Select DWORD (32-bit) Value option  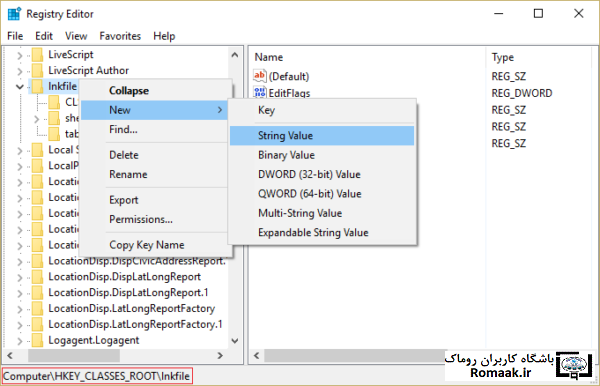(x=322, y=174)
